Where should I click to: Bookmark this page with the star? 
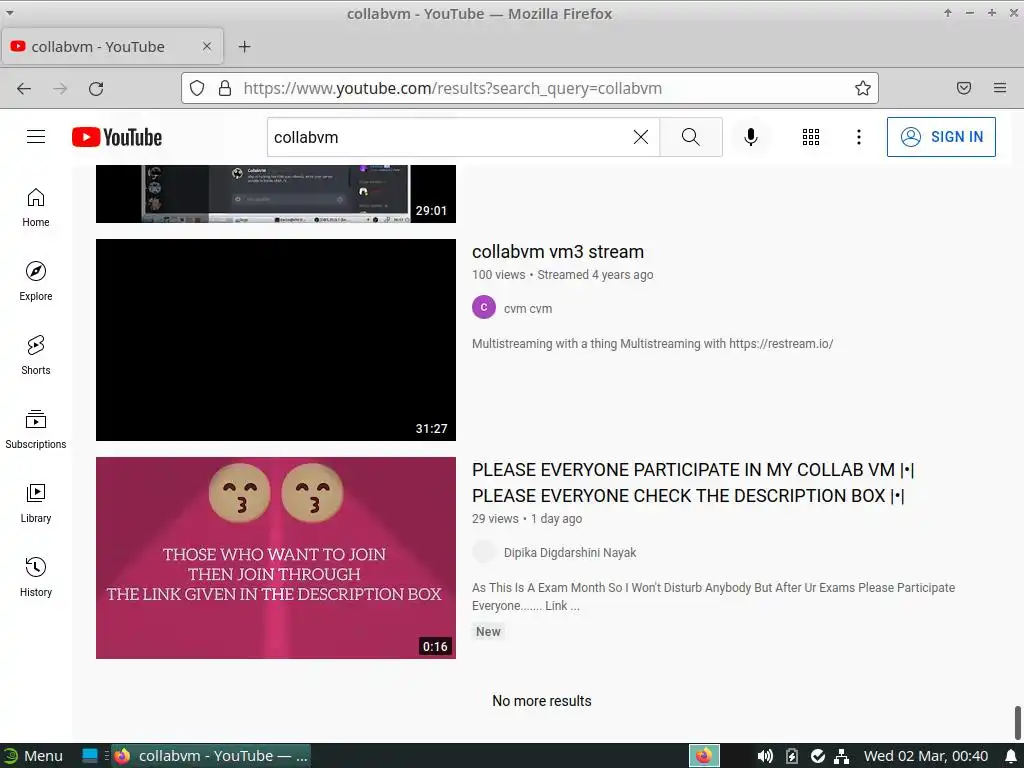[863, 88]
